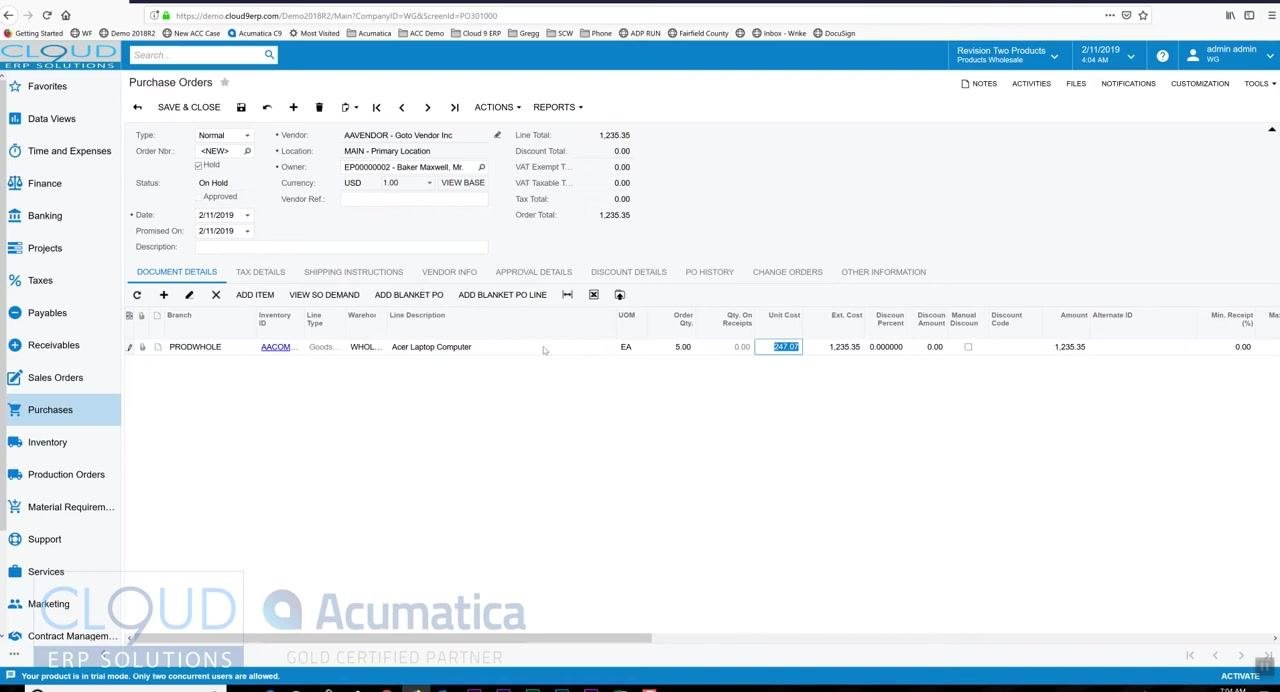Go to the previous record

(x=402, y=107)
